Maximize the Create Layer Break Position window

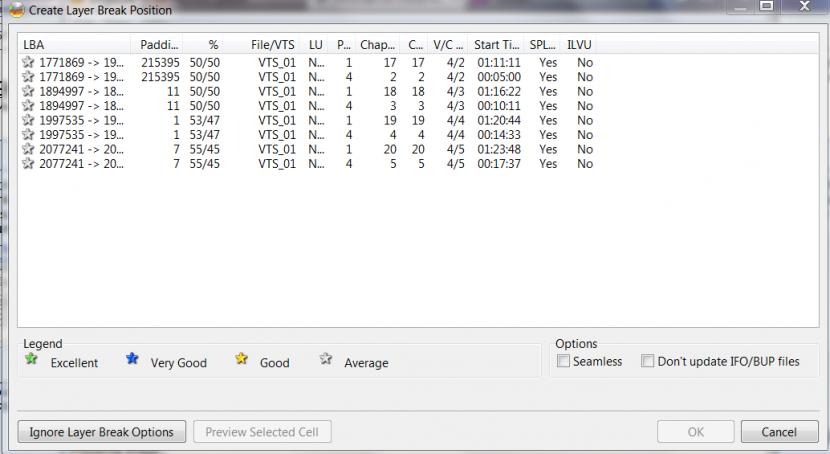coord(766,6)
